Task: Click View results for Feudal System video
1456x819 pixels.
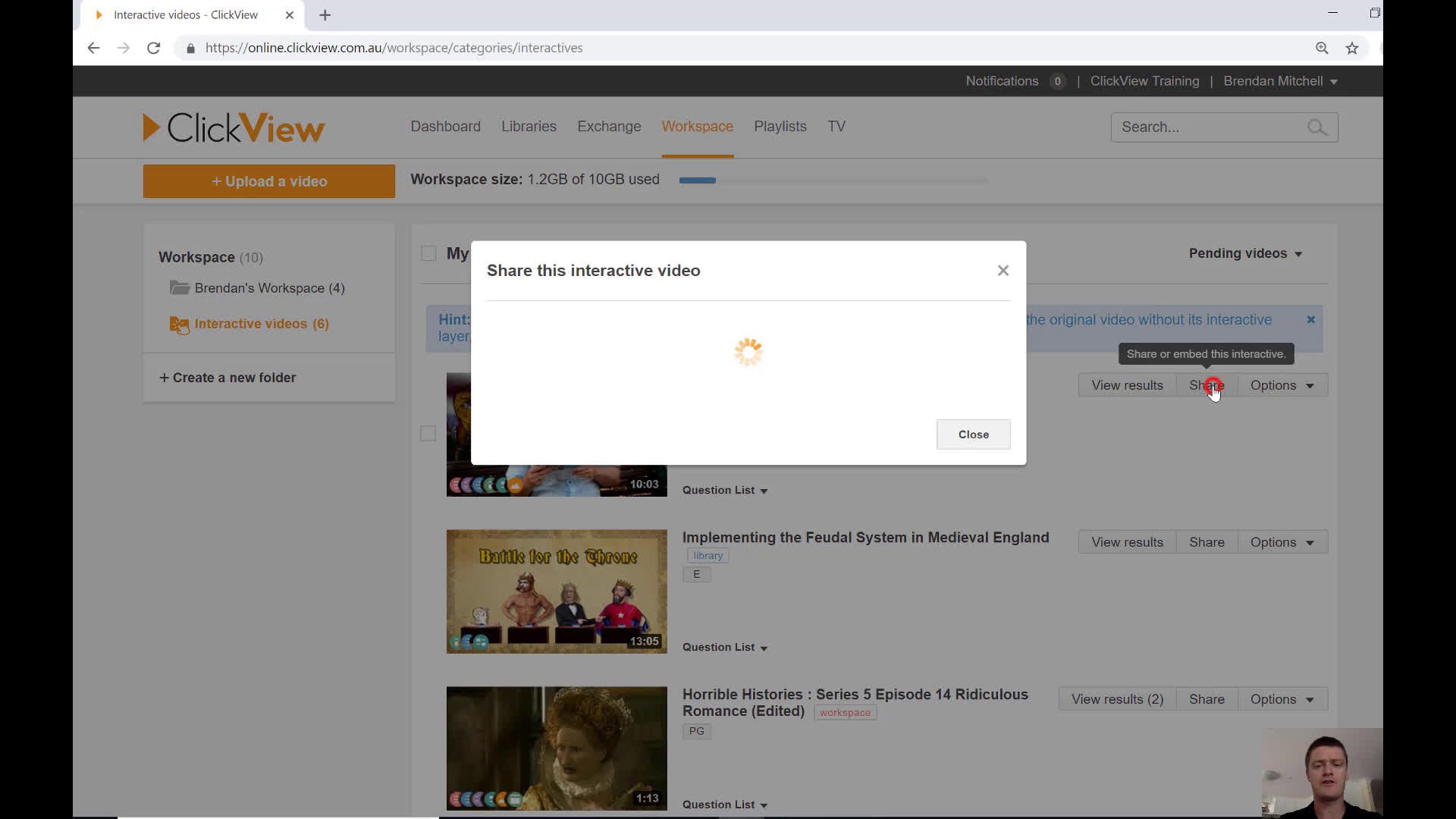Action: tap(1127, 542)
